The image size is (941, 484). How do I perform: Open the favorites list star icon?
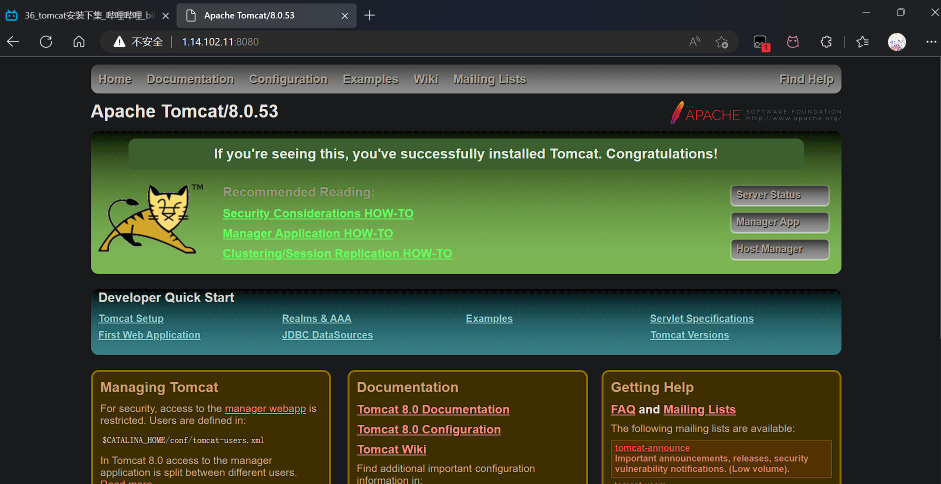click(x=862, y=42)
